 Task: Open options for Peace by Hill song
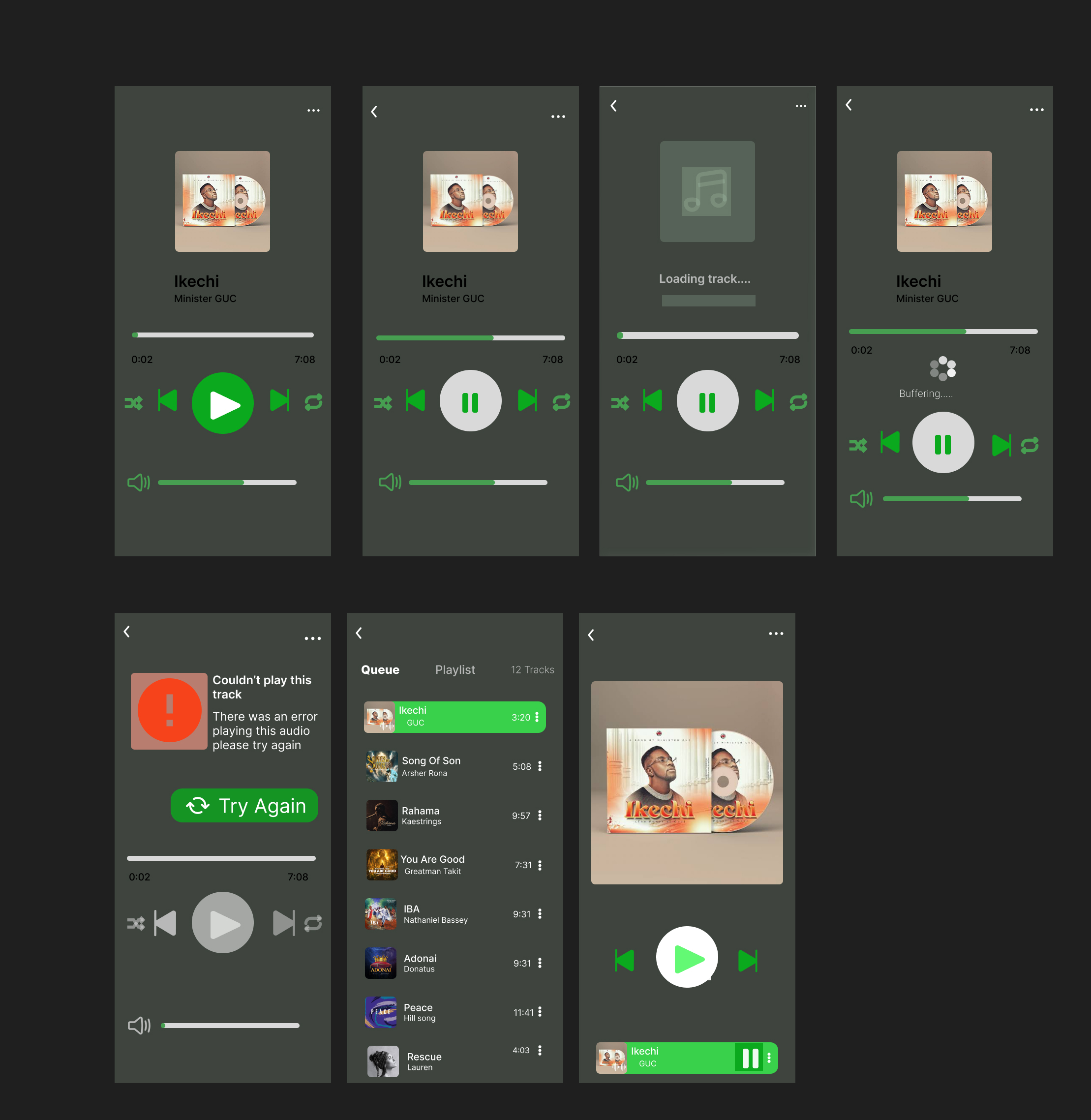coord(540,1012)
